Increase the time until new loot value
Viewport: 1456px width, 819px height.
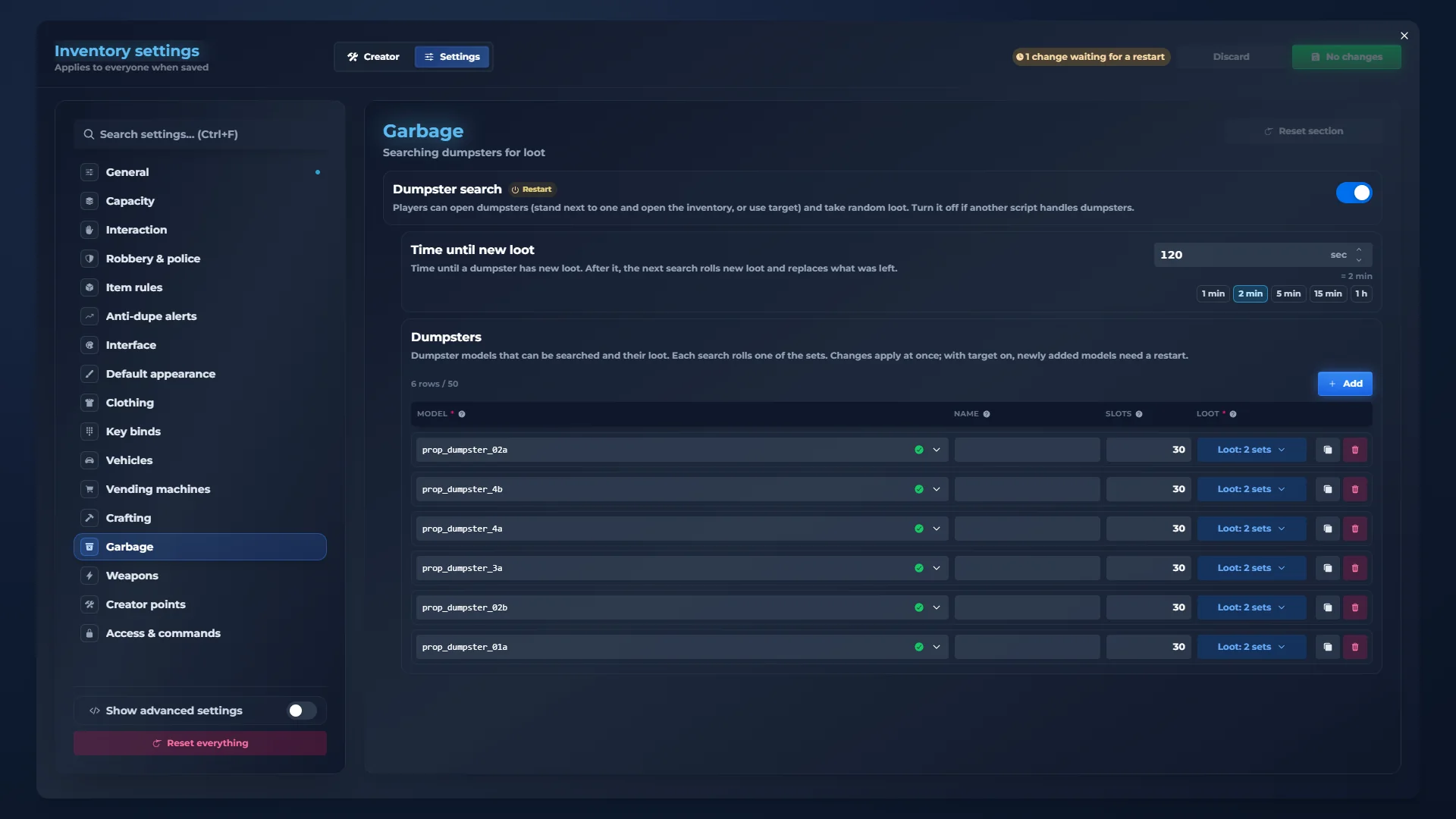point(1359,249)
